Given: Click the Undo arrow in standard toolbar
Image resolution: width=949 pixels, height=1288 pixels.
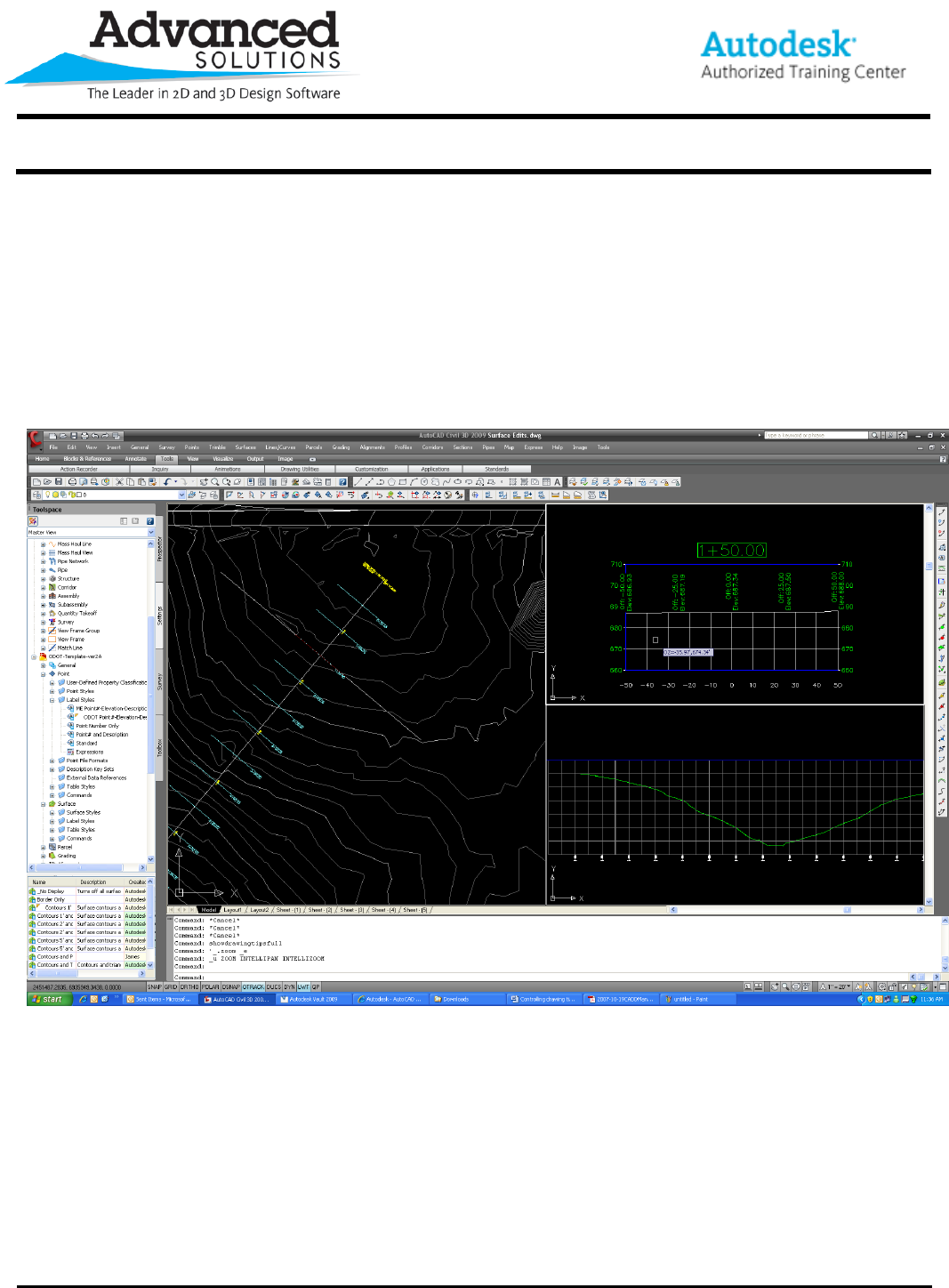Looking at the screenshot, I should tap(166, 482).
